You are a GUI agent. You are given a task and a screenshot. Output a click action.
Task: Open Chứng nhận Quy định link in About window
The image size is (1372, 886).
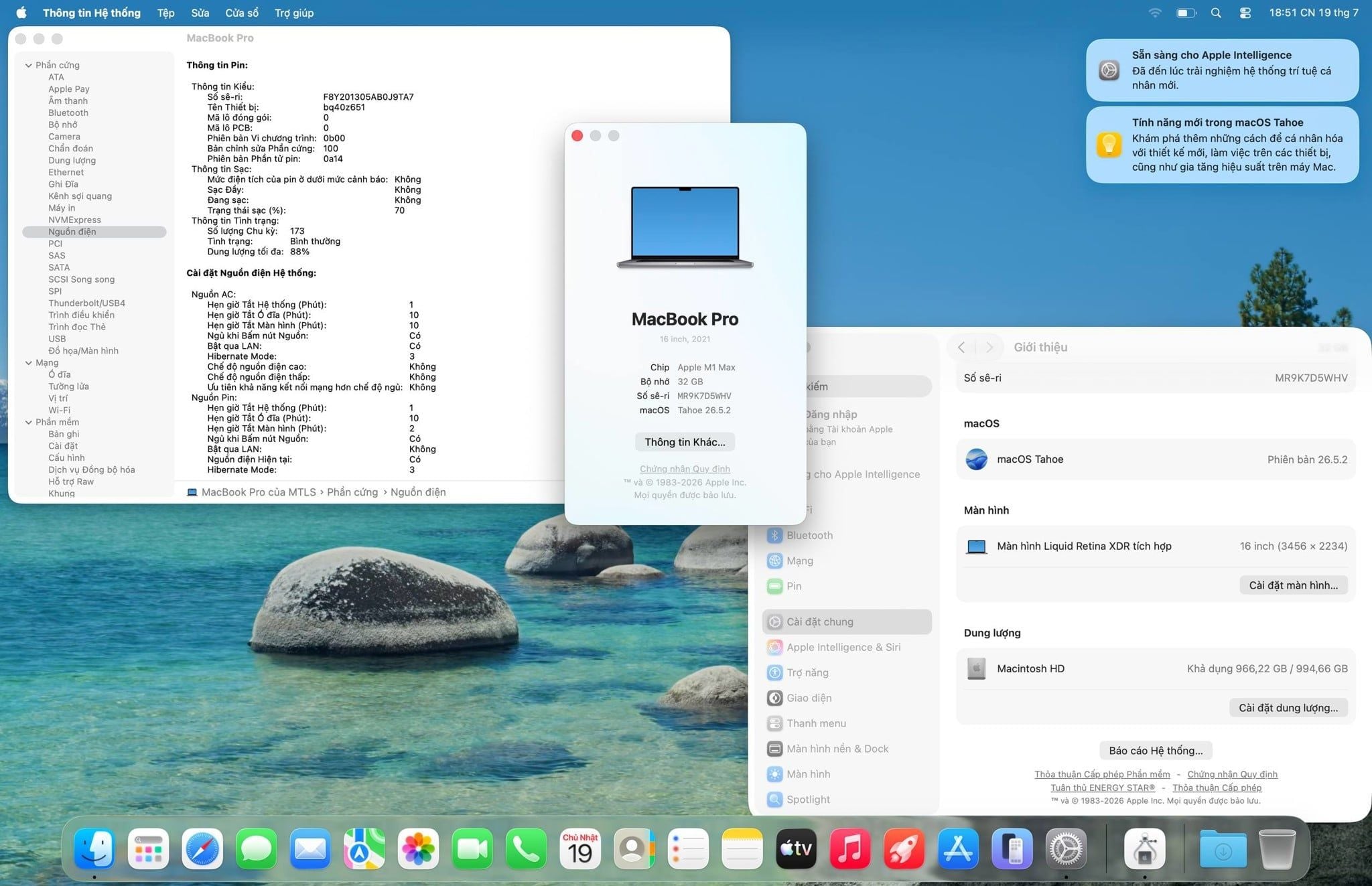click(685, 469)
